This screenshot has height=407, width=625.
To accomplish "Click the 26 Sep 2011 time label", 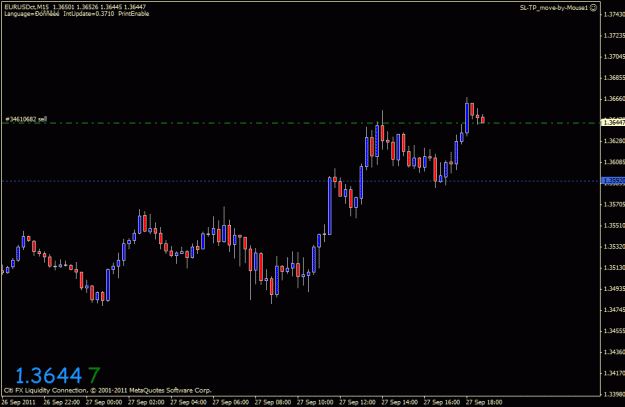I will 19,402.
